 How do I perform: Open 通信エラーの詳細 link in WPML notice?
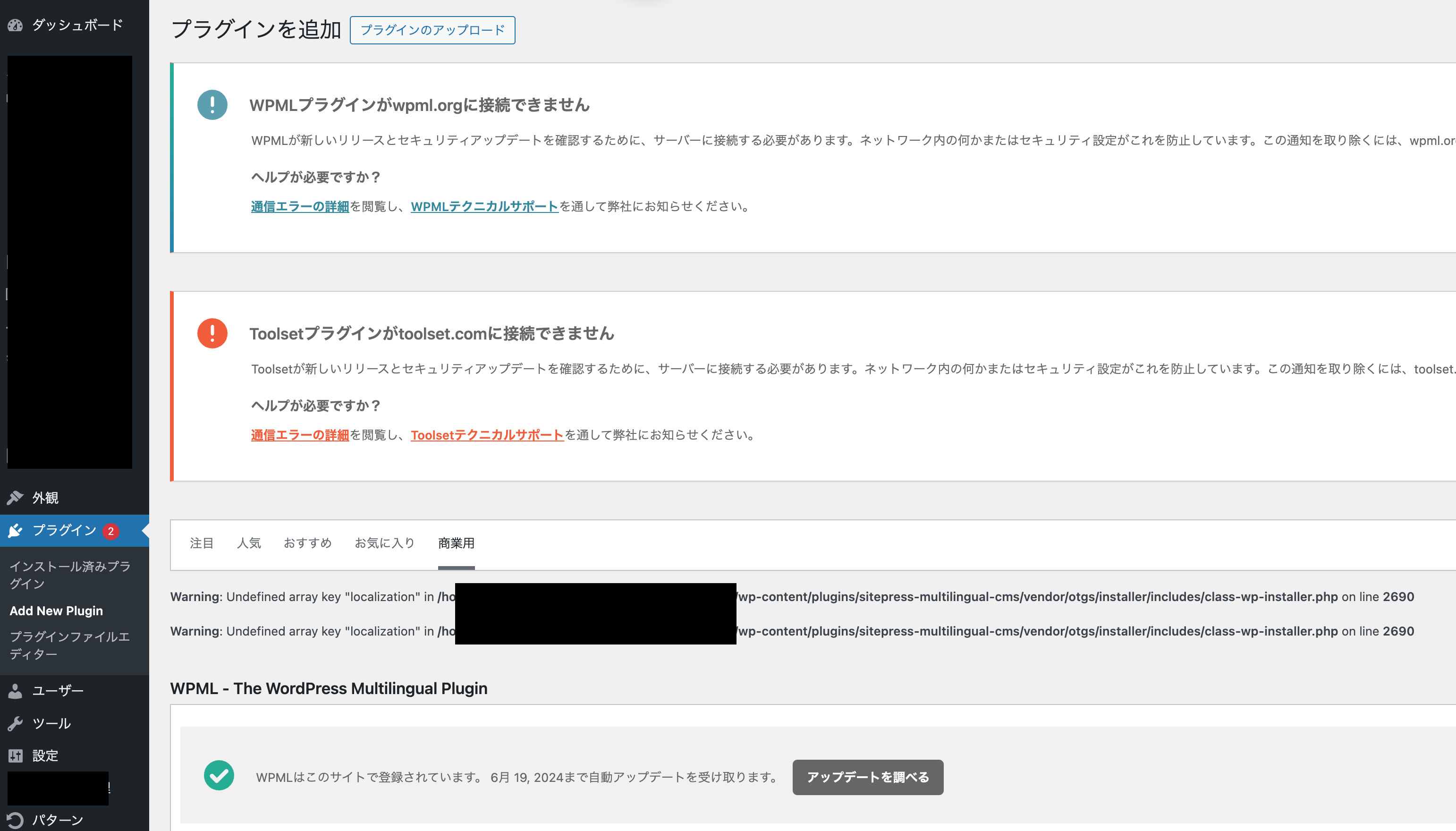[299, 207]
